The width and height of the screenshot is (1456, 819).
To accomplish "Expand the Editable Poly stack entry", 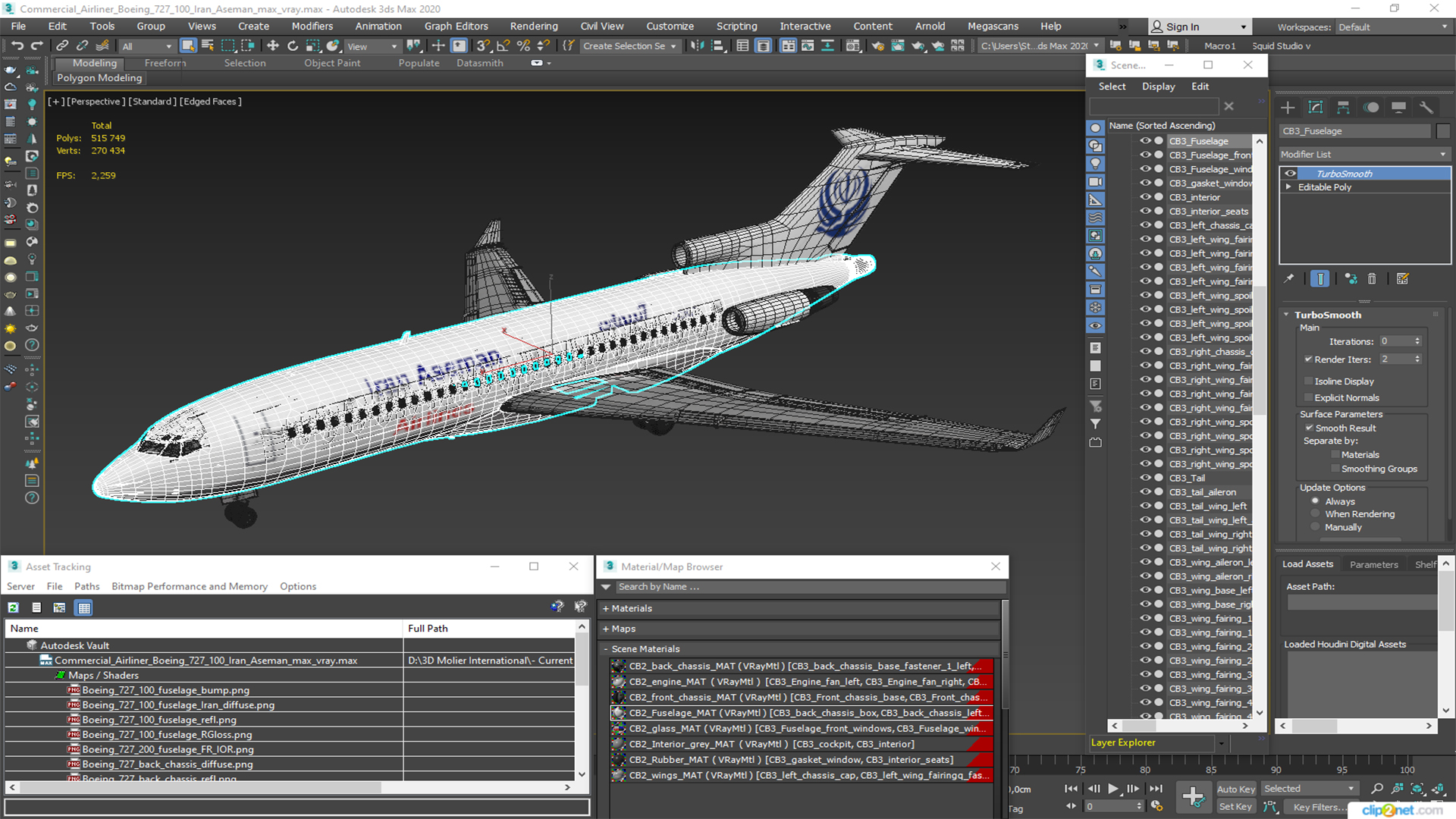I will point(1288,187).
